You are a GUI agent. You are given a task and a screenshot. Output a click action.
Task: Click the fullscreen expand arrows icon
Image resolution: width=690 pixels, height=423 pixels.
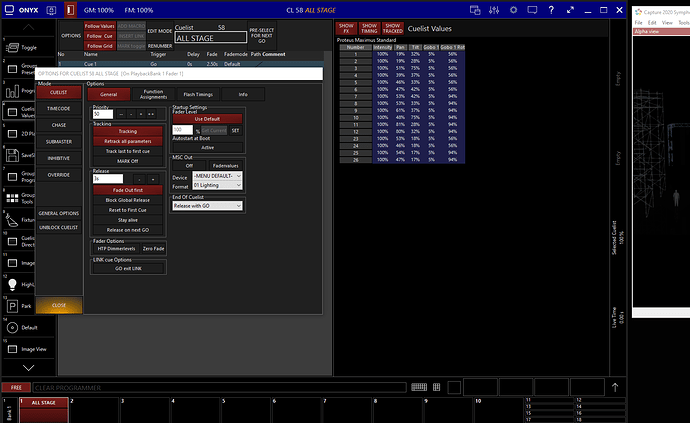570,10
